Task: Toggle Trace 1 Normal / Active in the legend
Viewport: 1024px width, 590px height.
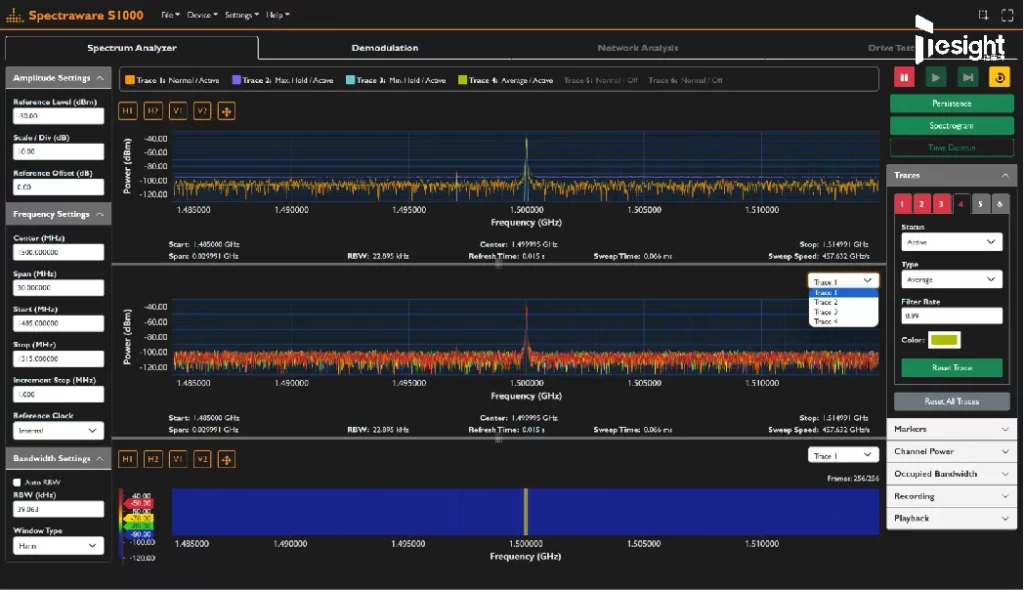Action: pyautogui.click(x=172, y=80)
